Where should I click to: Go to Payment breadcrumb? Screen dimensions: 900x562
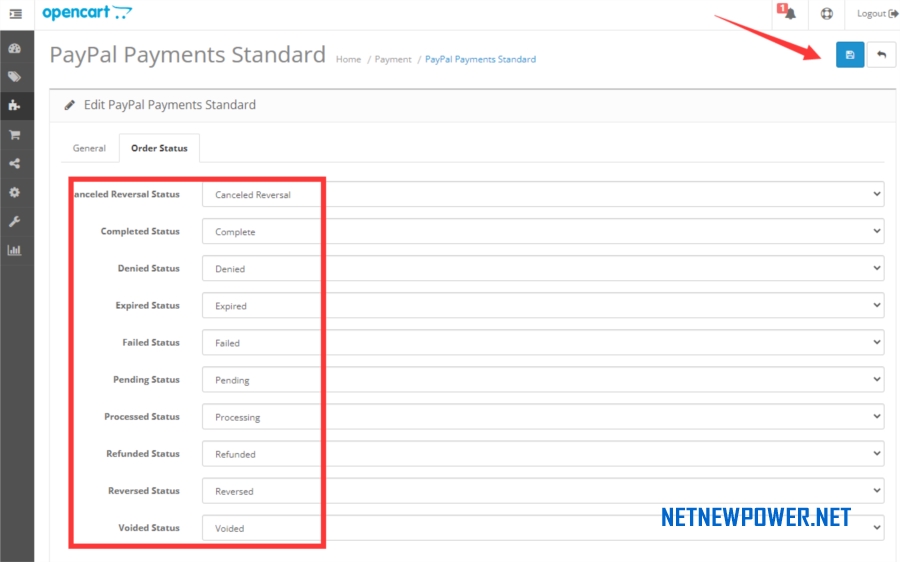coord(393,59)
